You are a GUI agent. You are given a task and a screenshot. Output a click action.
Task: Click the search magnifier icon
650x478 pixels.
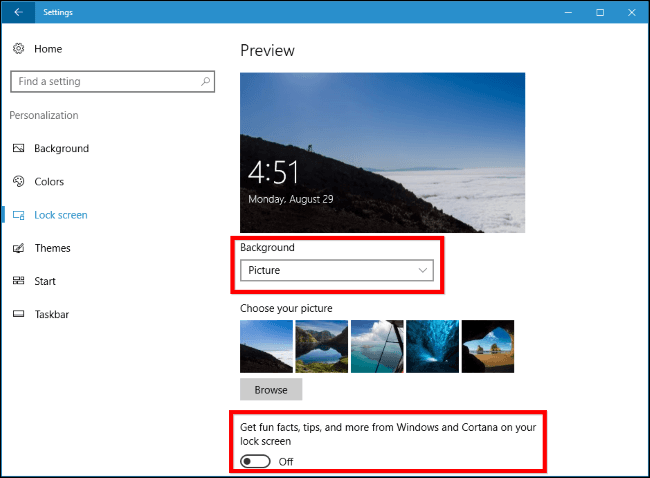coord(205,81)
